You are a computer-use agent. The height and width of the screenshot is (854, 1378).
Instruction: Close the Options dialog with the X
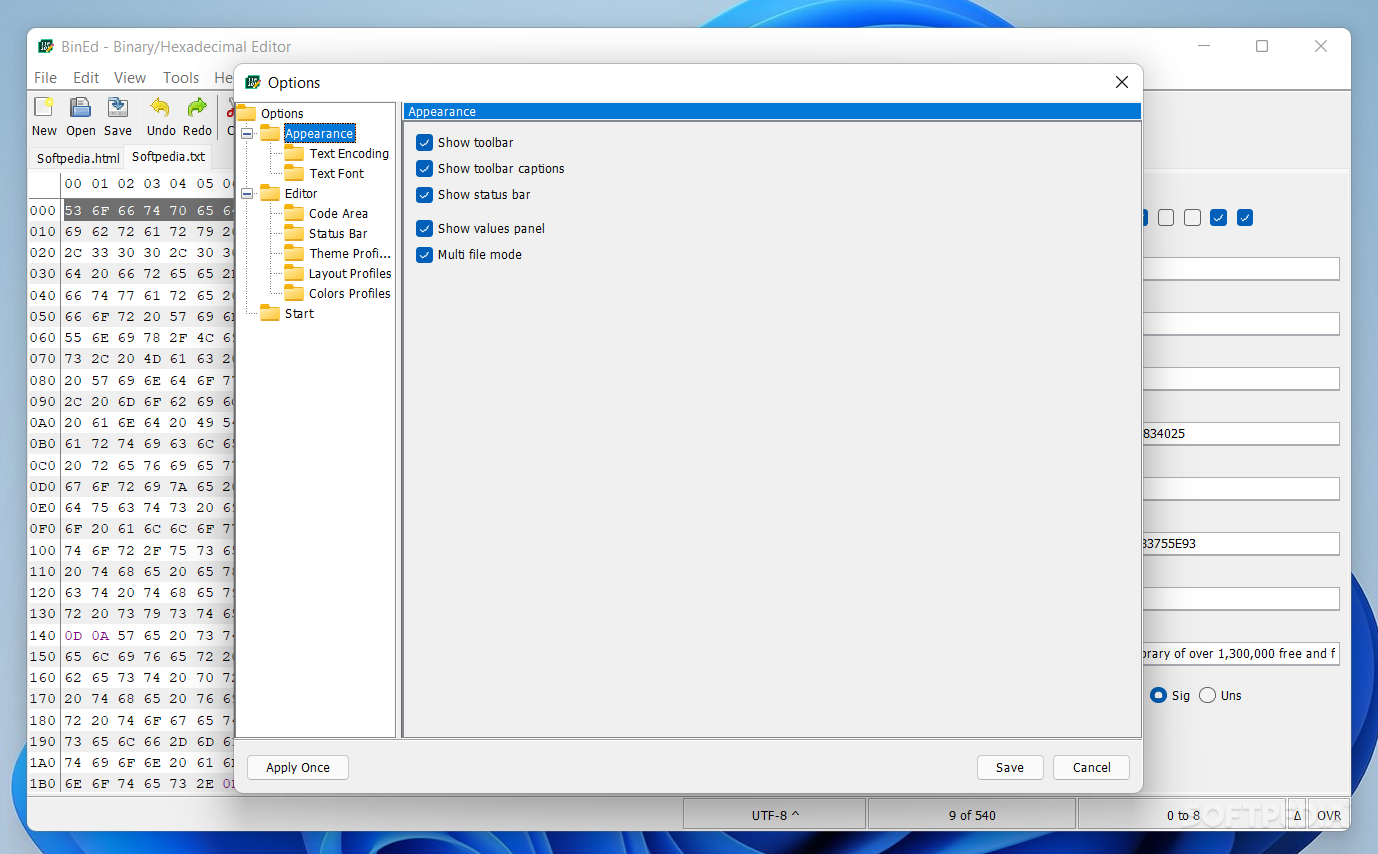[1122, 82]
